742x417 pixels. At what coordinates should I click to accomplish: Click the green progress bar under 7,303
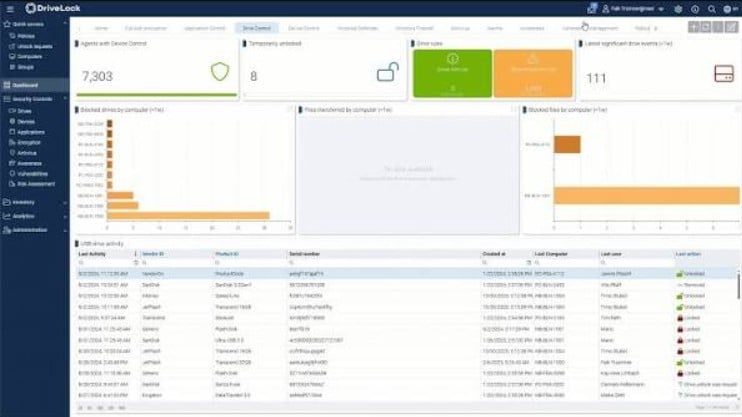tap(156, 95)
